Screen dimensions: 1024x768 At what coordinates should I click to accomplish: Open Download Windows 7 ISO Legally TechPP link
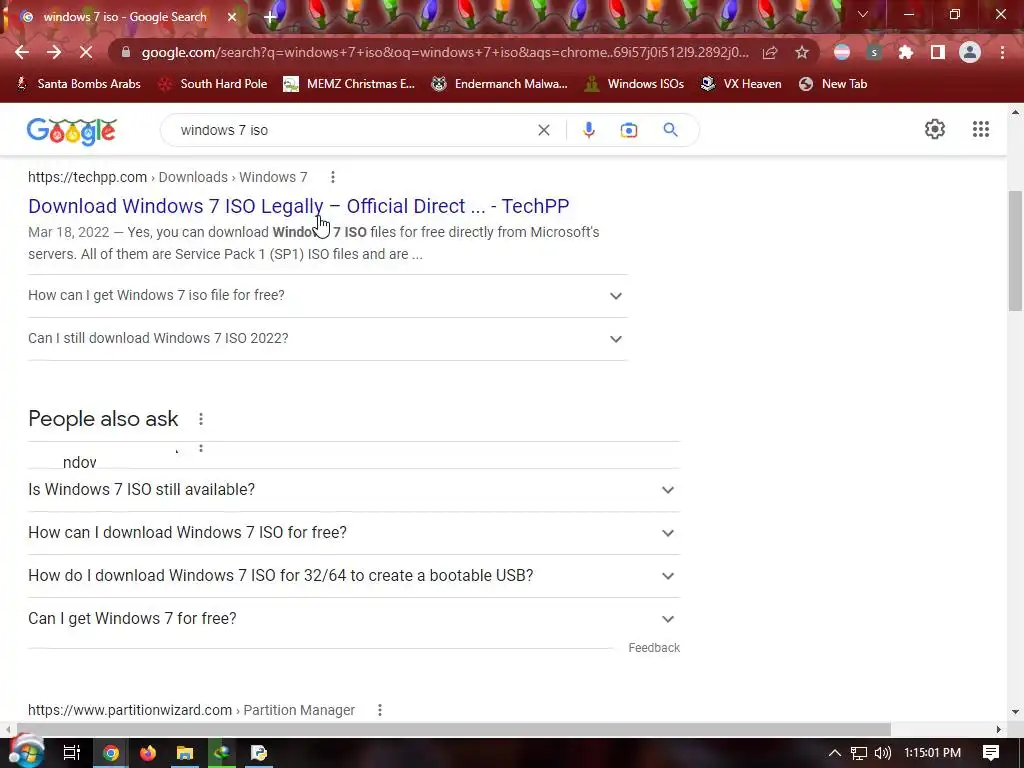click(x=298, y=206)
